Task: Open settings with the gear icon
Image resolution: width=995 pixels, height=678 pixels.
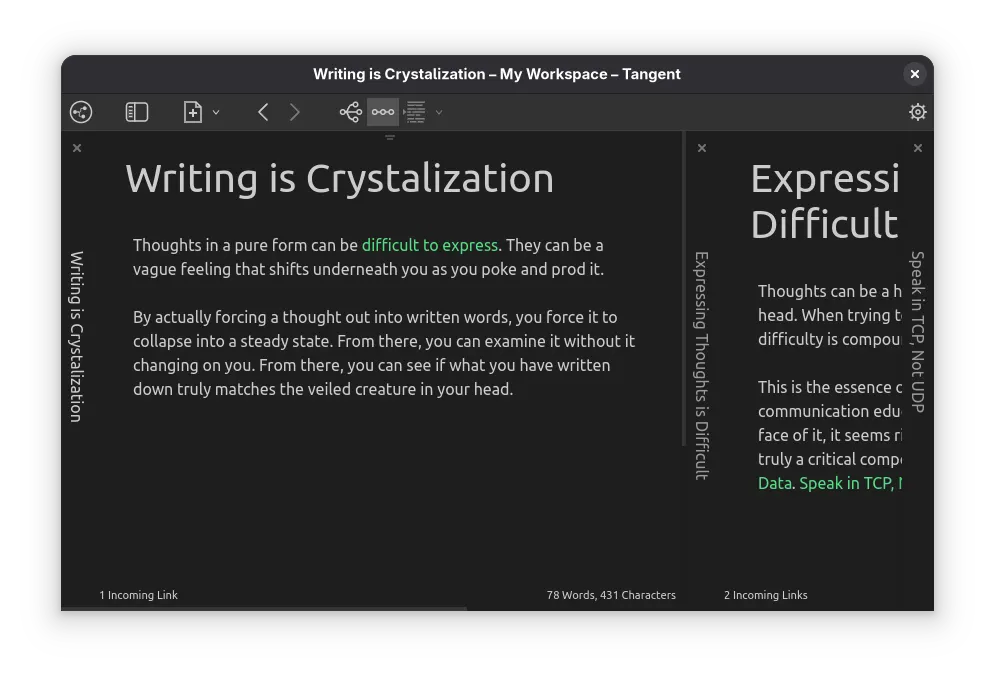Action: (x=918, y=112)
